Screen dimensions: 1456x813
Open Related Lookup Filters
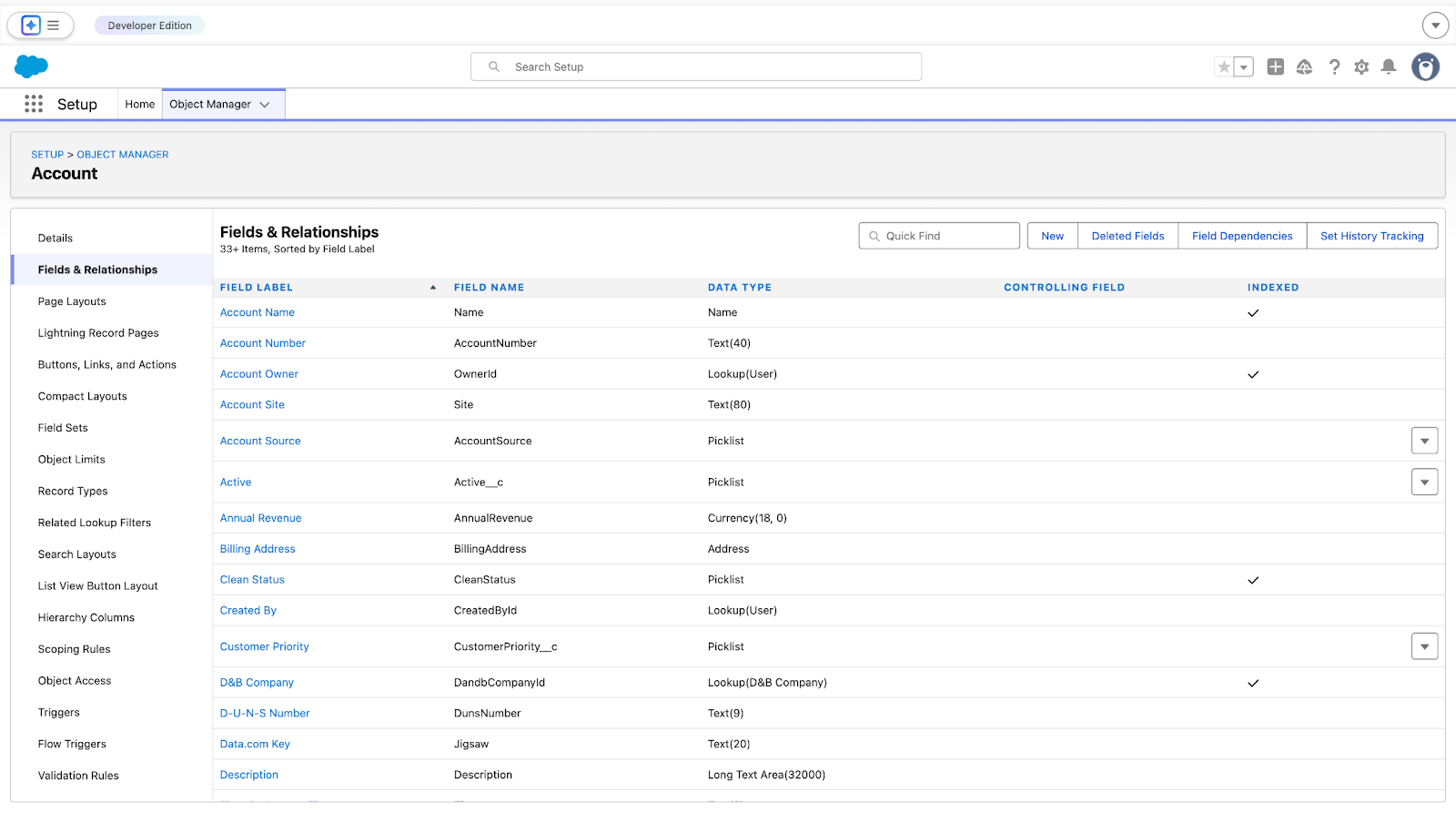pos(95,523)
